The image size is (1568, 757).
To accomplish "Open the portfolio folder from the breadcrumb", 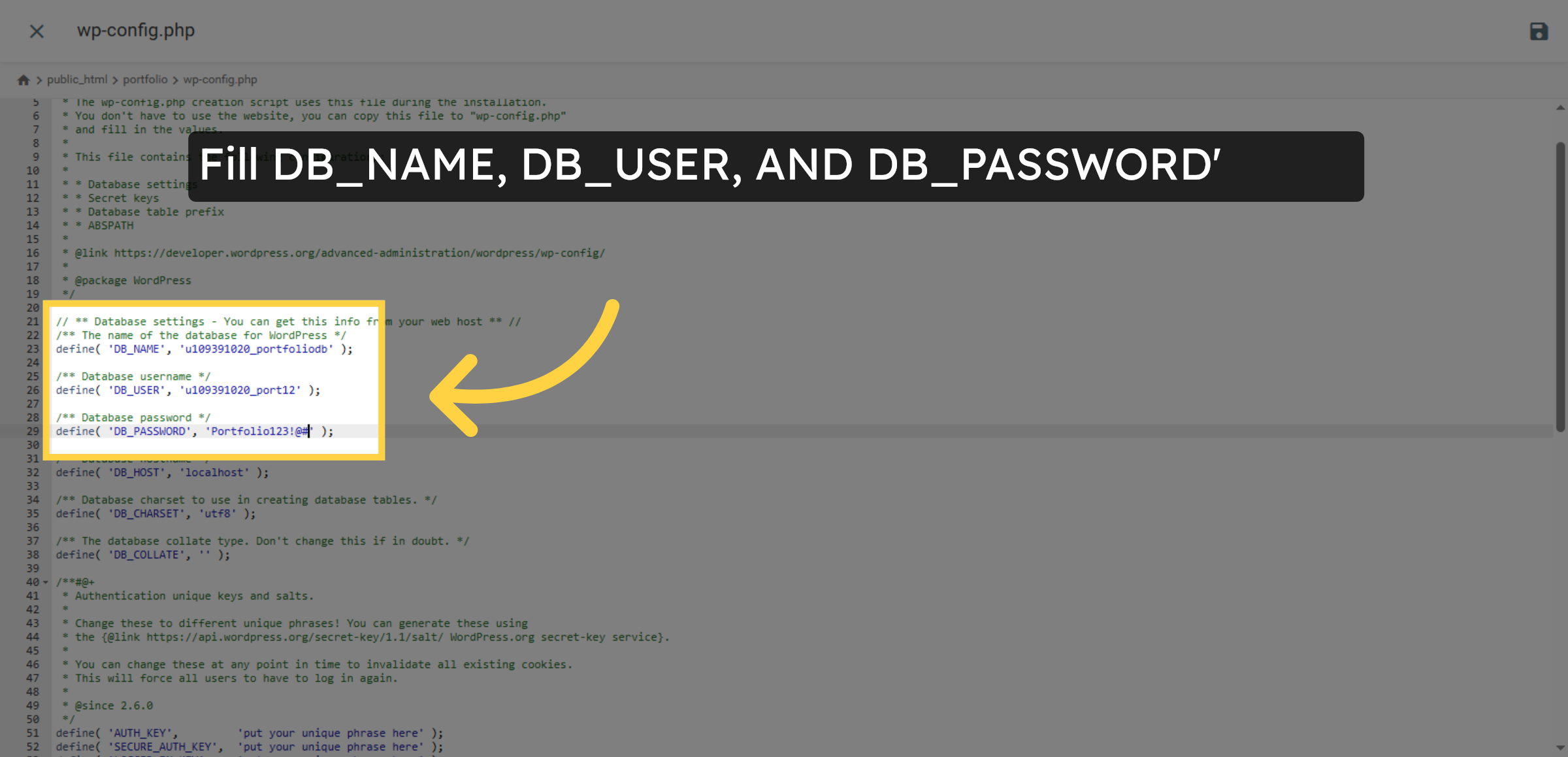I will (x=145, y=79).
